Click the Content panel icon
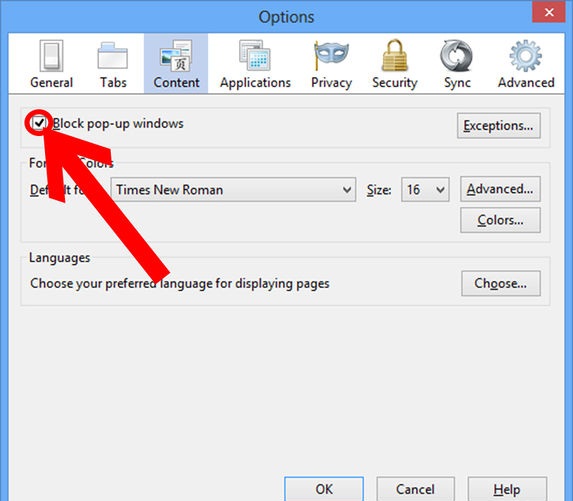The height and width of the screenshot is (501, 573). point(176,56)
